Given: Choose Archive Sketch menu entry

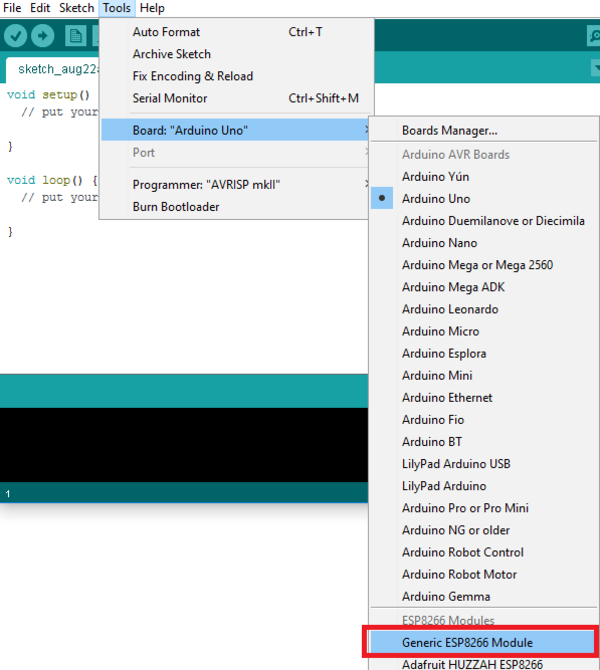Looking at the screenshot, I should coord(235,54).
